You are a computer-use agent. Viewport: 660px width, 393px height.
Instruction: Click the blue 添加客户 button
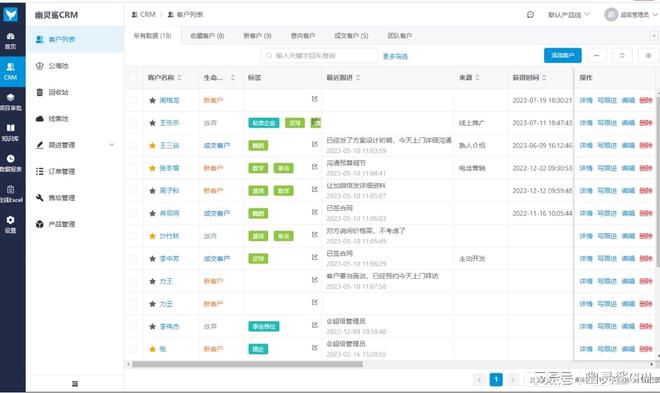coord(563,56)
